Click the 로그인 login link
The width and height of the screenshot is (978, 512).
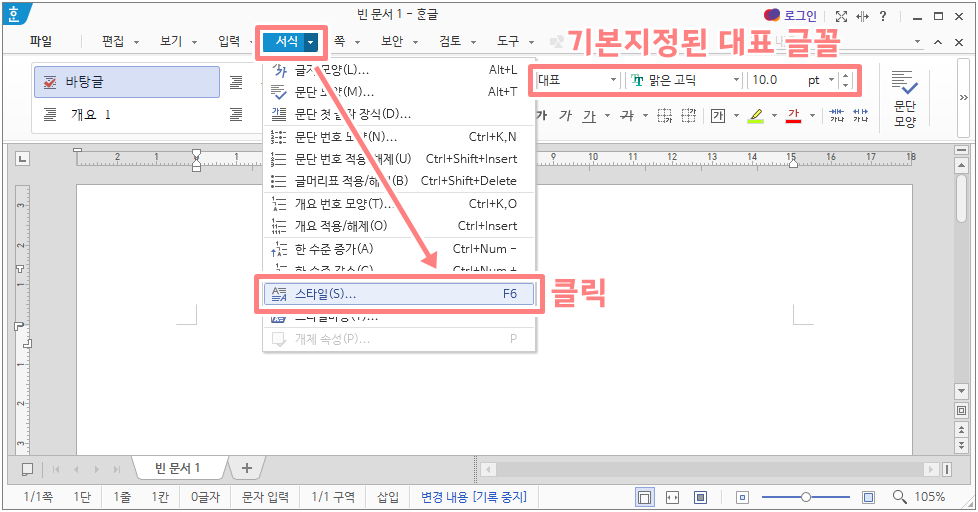pyautogui.click(x=800, y=16)
